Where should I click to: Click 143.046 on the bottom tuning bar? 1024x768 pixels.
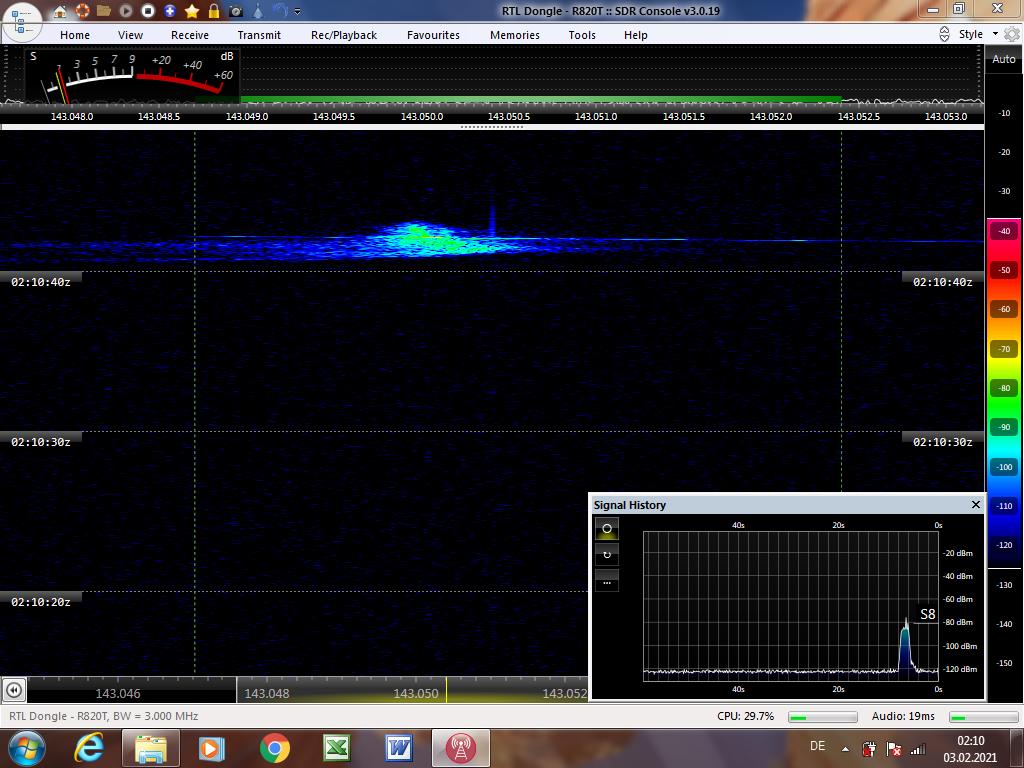click(x=118, y=694)
